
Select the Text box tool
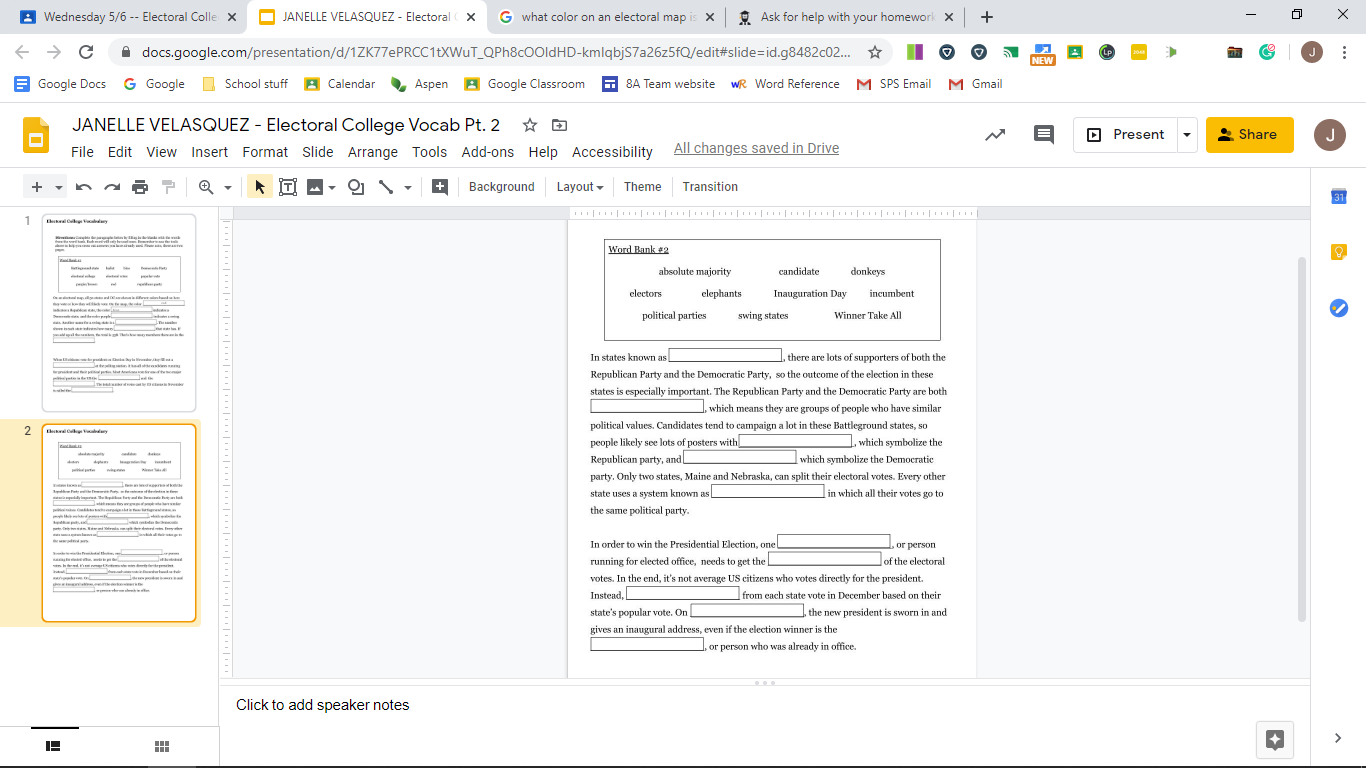coord(288,187)
